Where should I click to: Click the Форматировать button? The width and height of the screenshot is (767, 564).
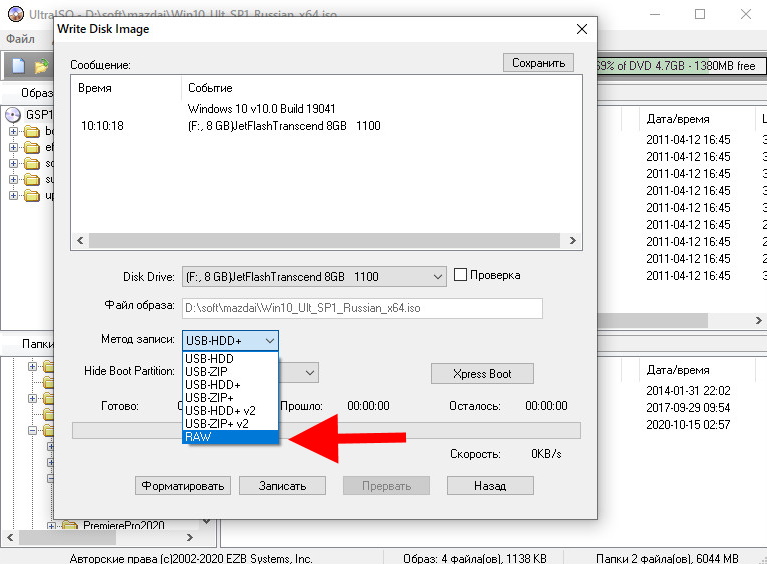click(182, 486)
